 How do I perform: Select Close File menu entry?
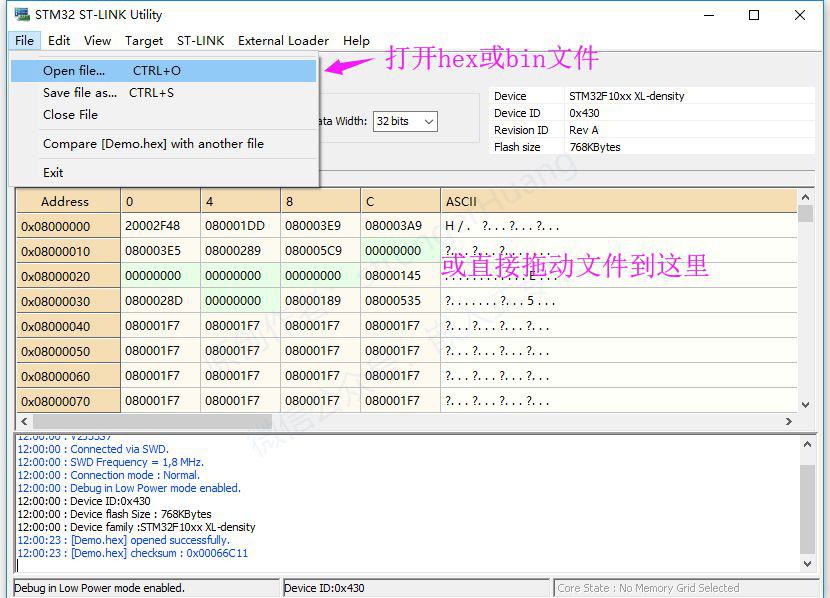pos(164,115)
